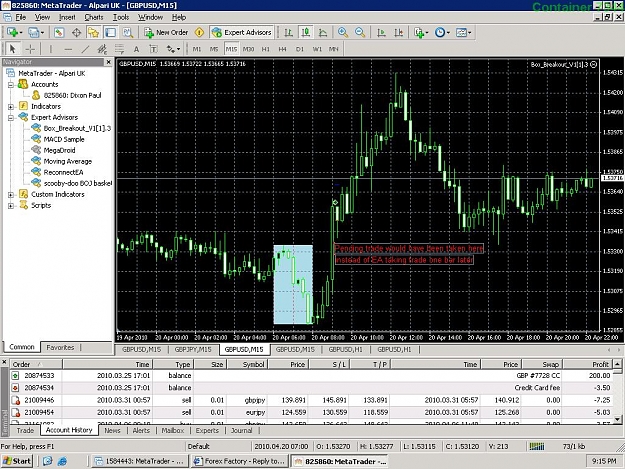Toggle the Expert Advisors button
The image size is (625, 469).
coord(242,33)
